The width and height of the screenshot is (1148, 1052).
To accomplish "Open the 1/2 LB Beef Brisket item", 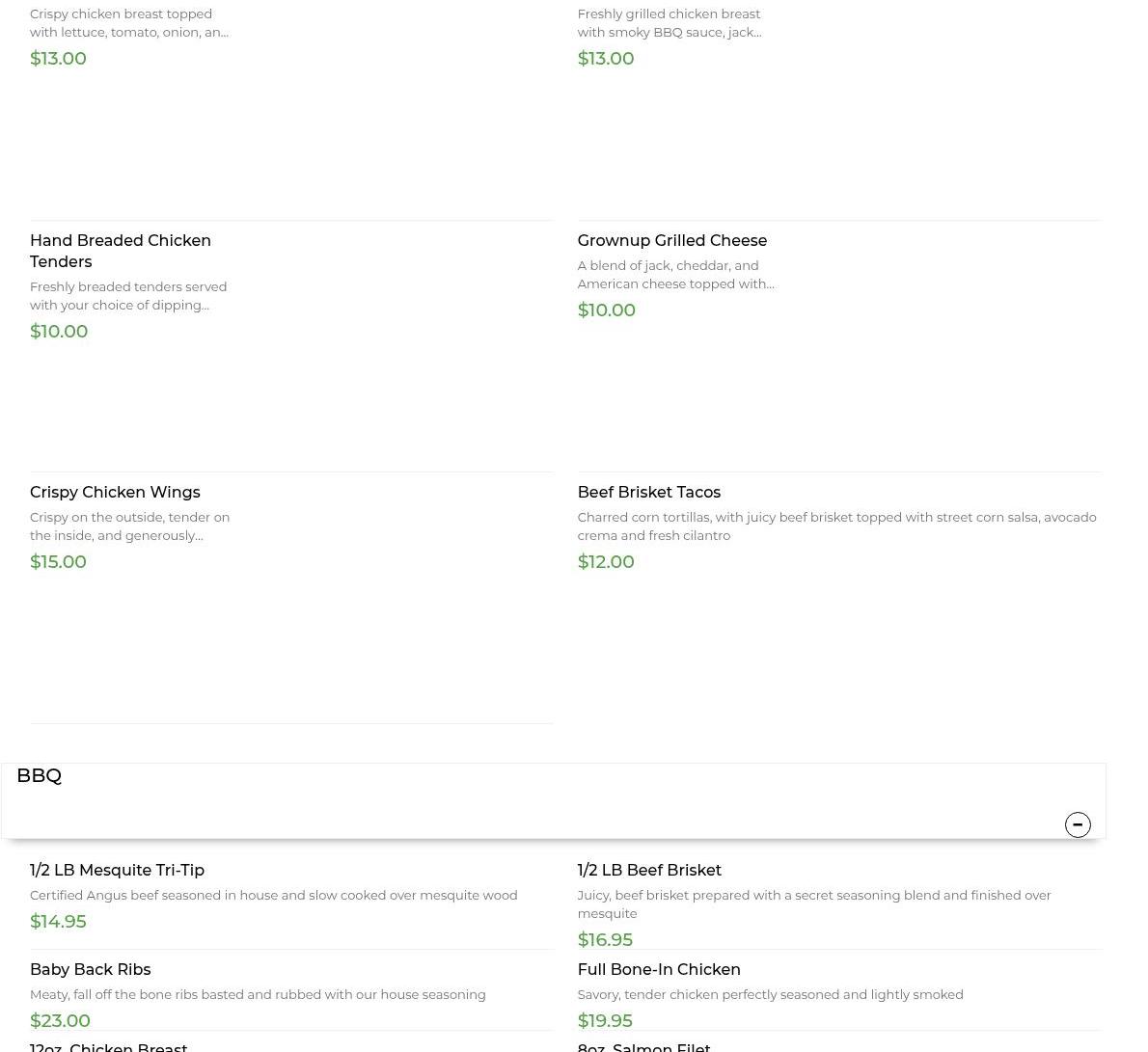I will click(x=648, y=870).
